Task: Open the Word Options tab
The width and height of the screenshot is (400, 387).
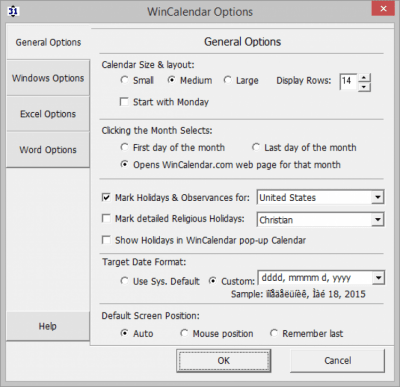Action: [48, 150]
